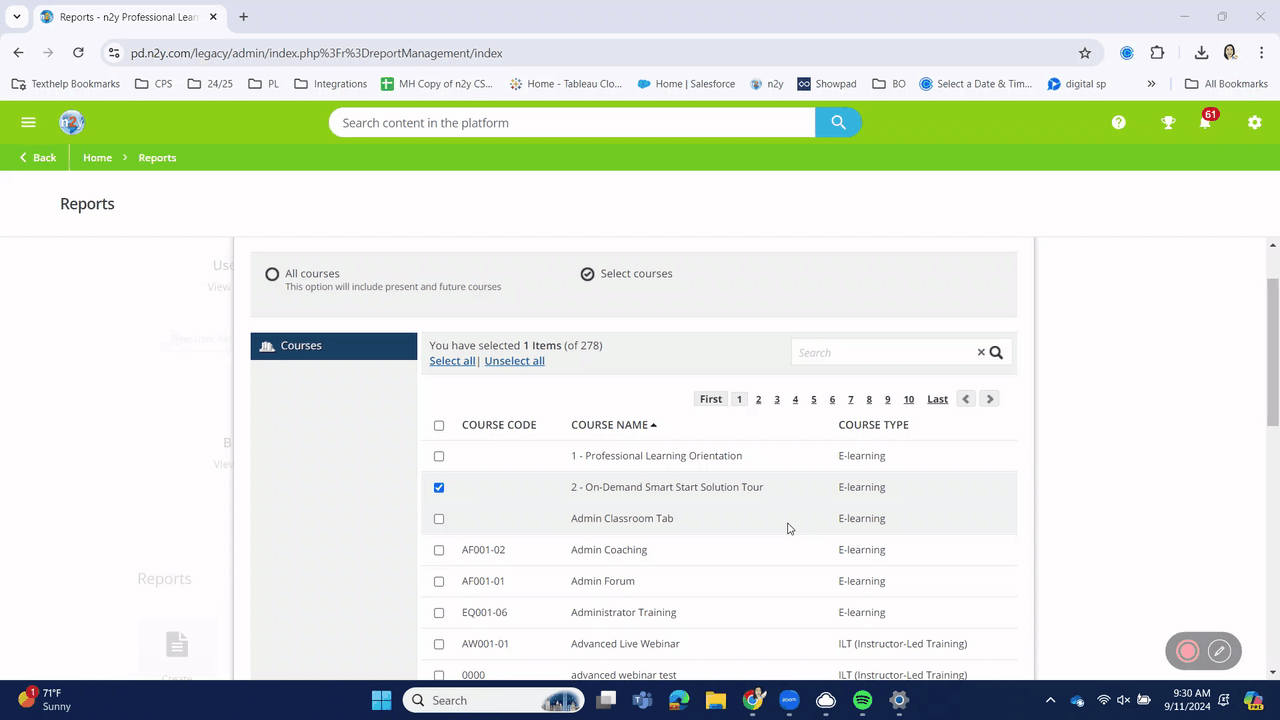Jump to the First page
This screenshot has height=720, width=1280.
point(710,399)
